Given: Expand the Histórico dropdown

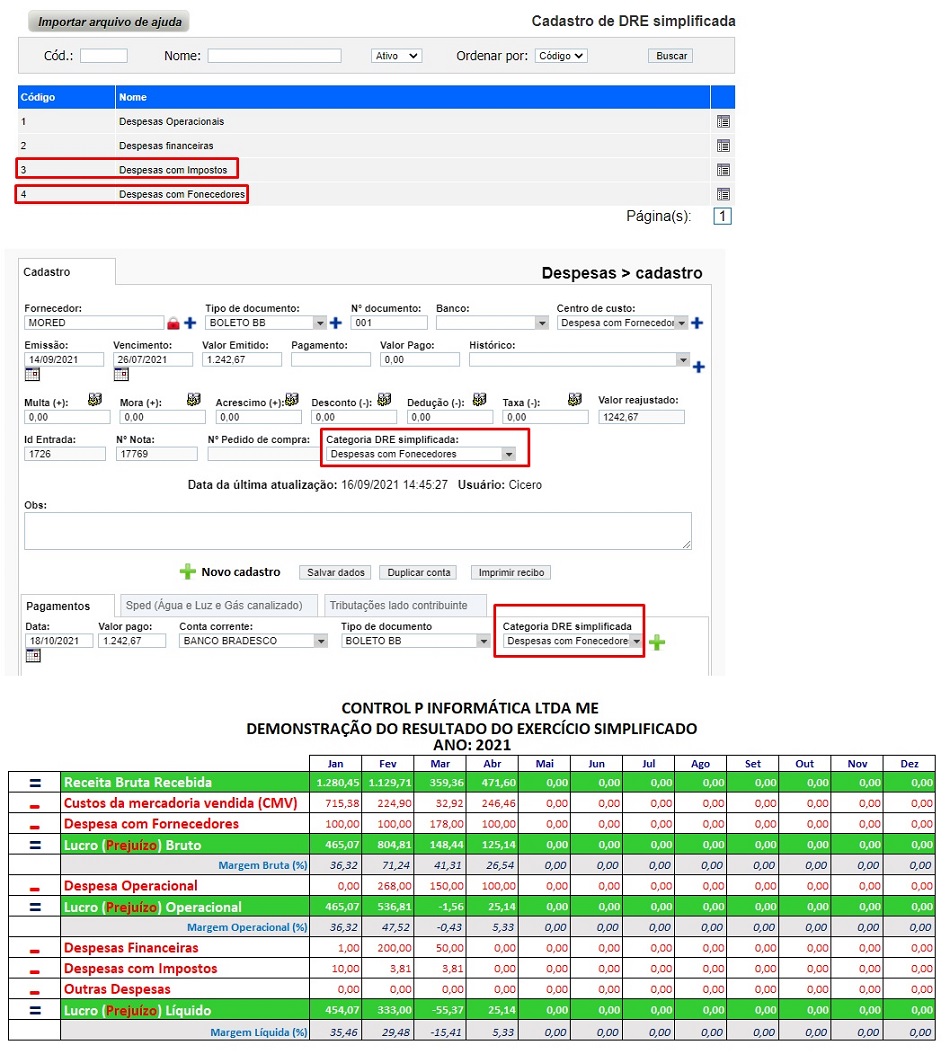Looking at the screenshot, I should tap(683, 360).
